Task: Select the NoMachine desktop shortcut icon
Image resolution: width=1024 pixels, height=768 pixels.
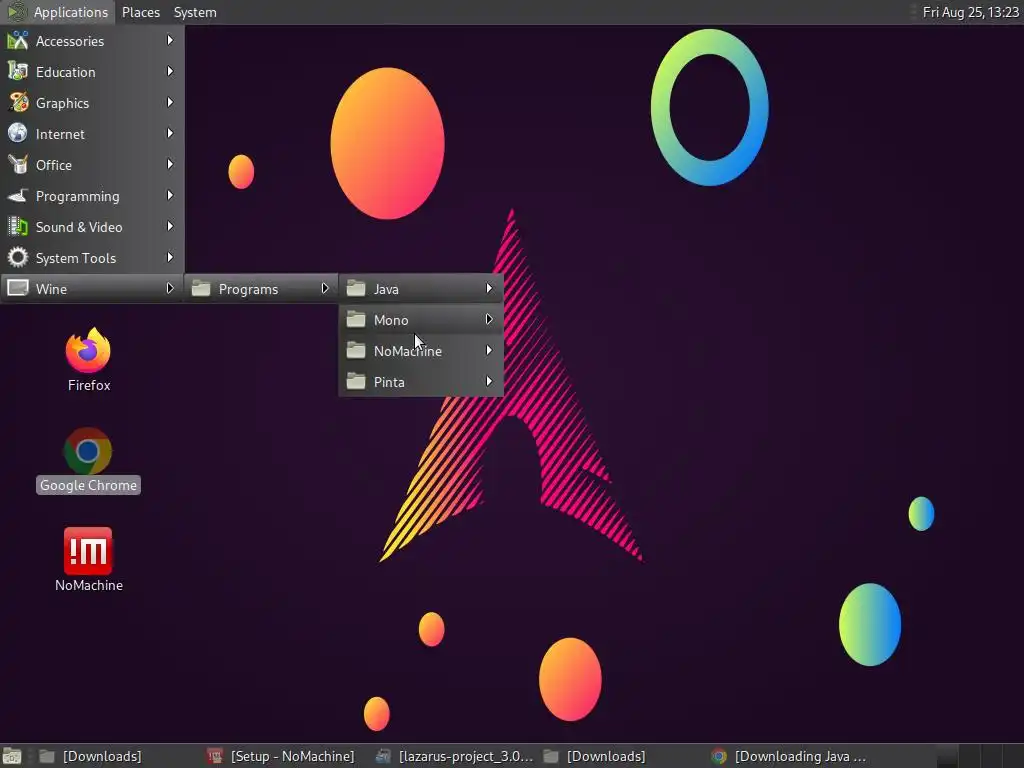Action: click(88, 551)
